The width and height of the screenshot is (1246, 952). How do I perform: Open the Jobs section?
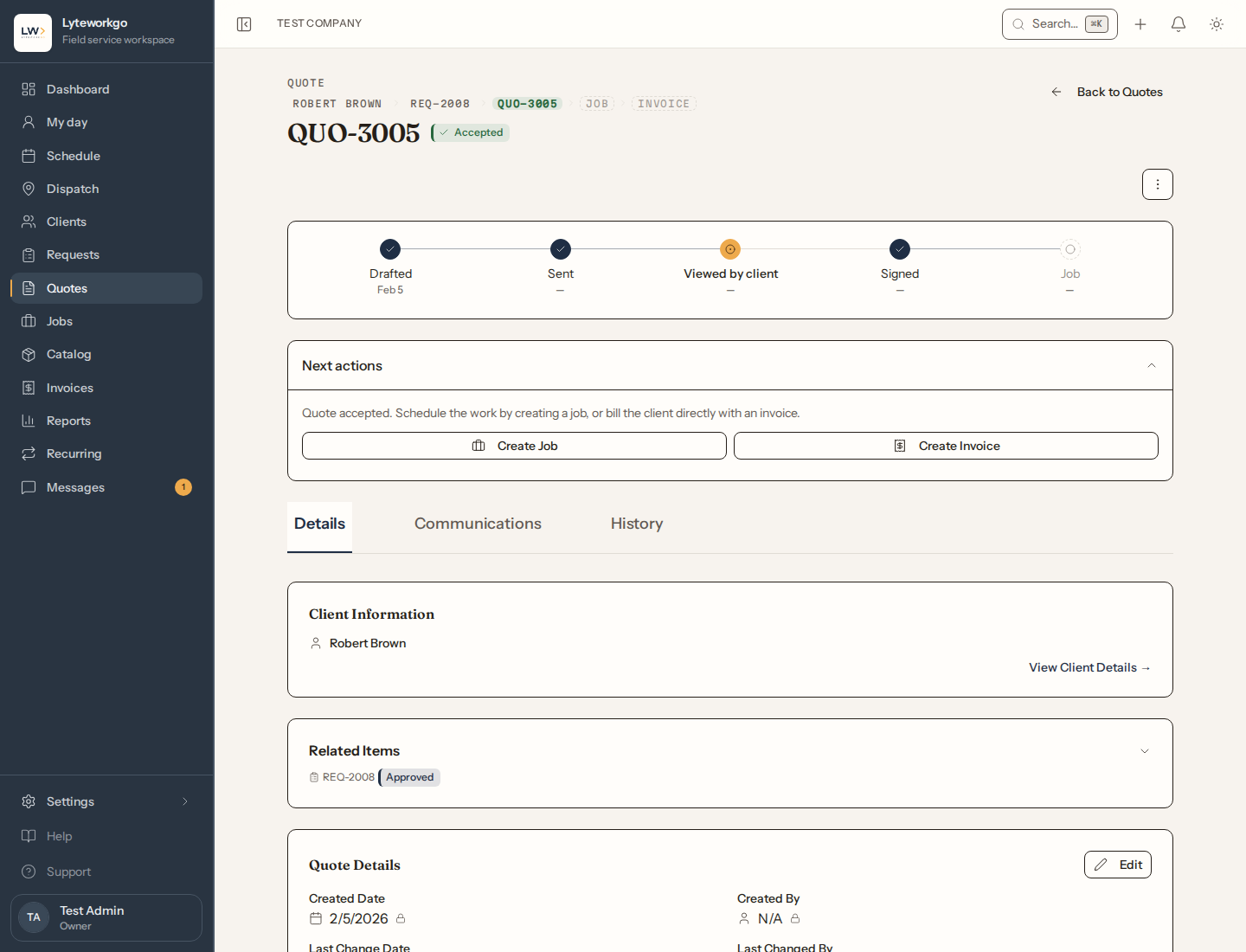click(106, 321)
